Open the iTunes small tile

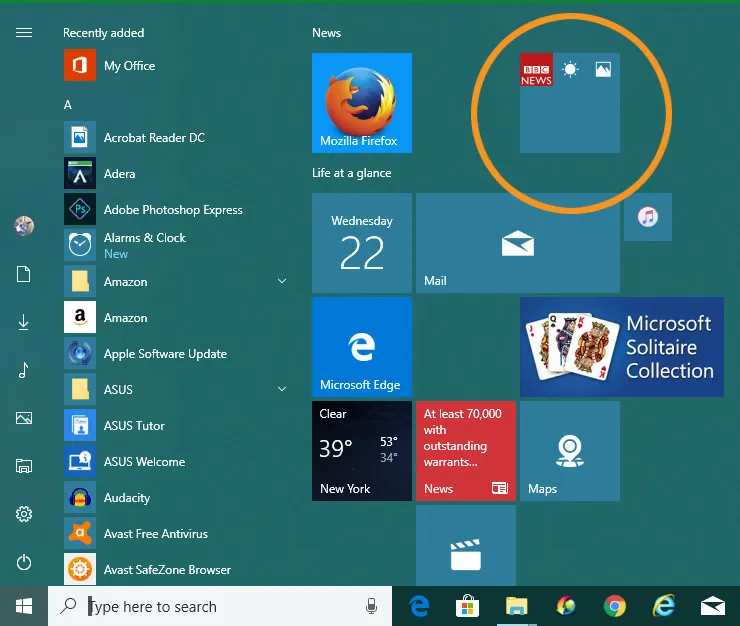tap(648, 217)
